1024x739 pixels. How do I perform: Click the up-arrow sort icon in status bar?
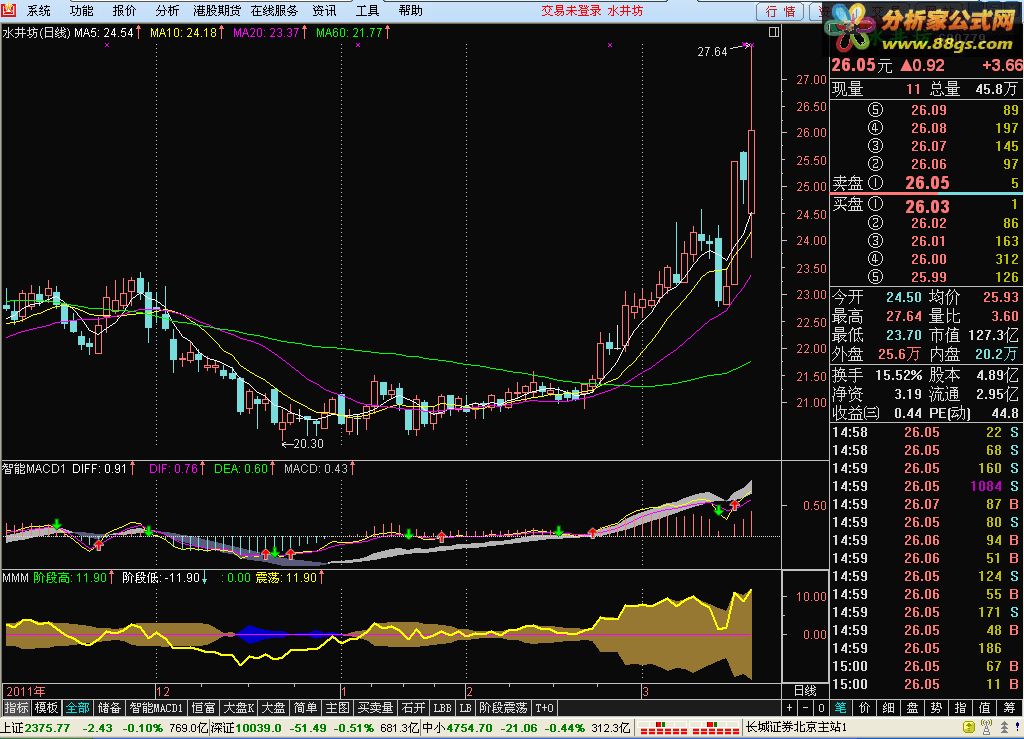[1004, 727]
